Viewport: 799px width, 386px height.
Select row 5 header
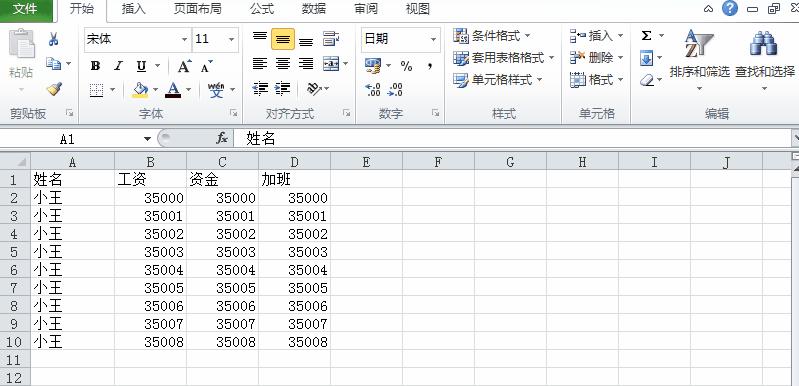tap(15, 252)
